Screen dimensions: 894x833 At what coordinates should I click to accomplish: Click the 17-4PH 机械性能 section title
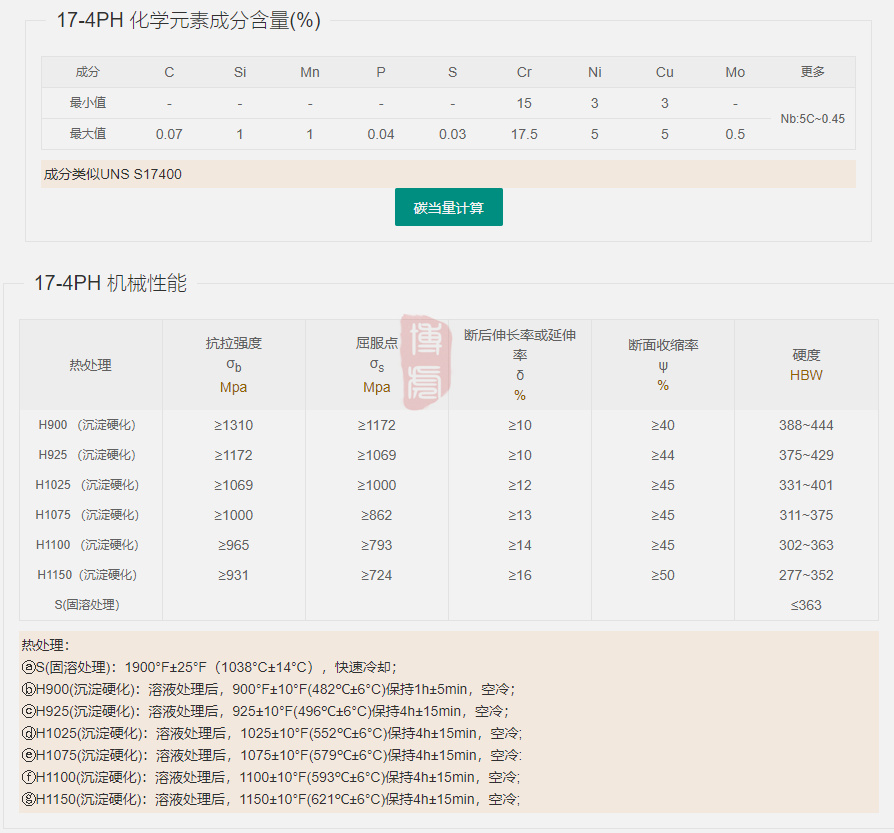click(x=110, y=283)
